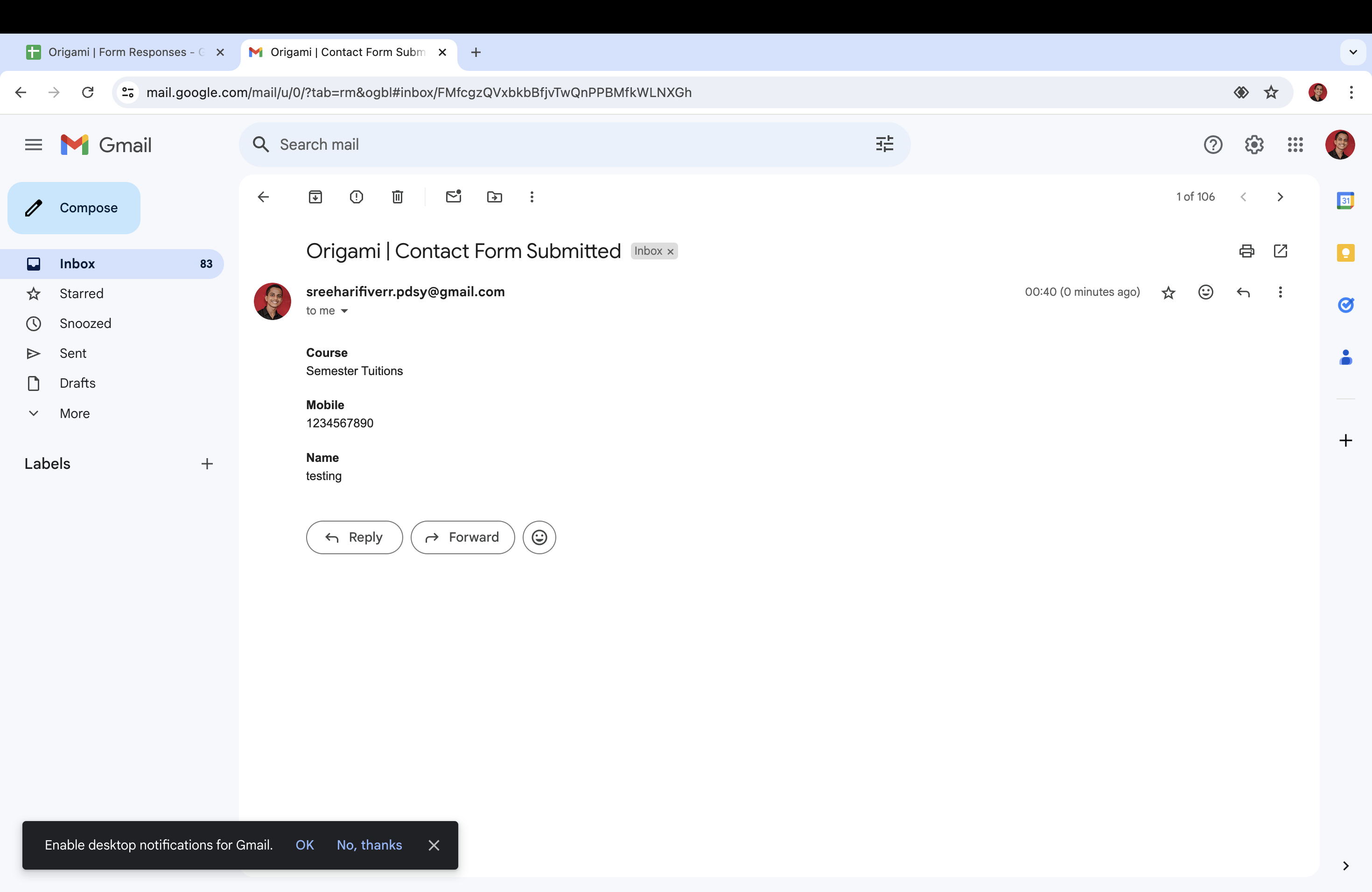Viewport: 1372px width, 892px height.
Task: Toggle the main menu hamburger
Action: [34, 145]
